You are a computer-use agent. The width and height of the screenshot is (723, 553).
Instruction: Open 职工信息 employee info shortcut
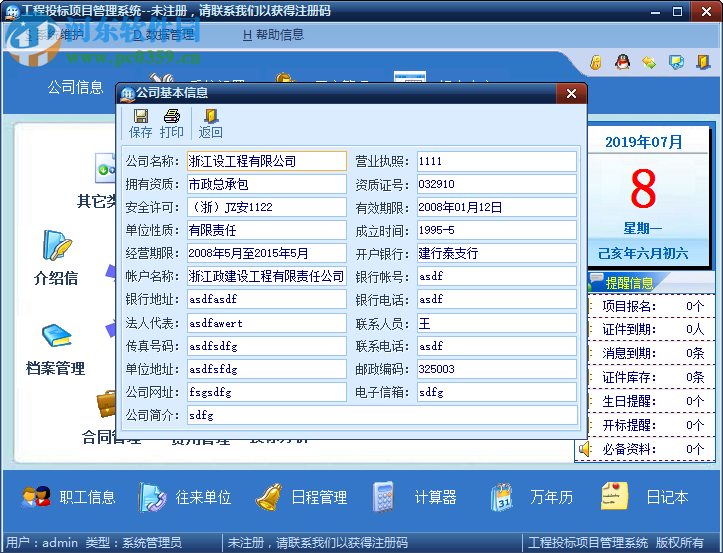click(x=68, y=497)
